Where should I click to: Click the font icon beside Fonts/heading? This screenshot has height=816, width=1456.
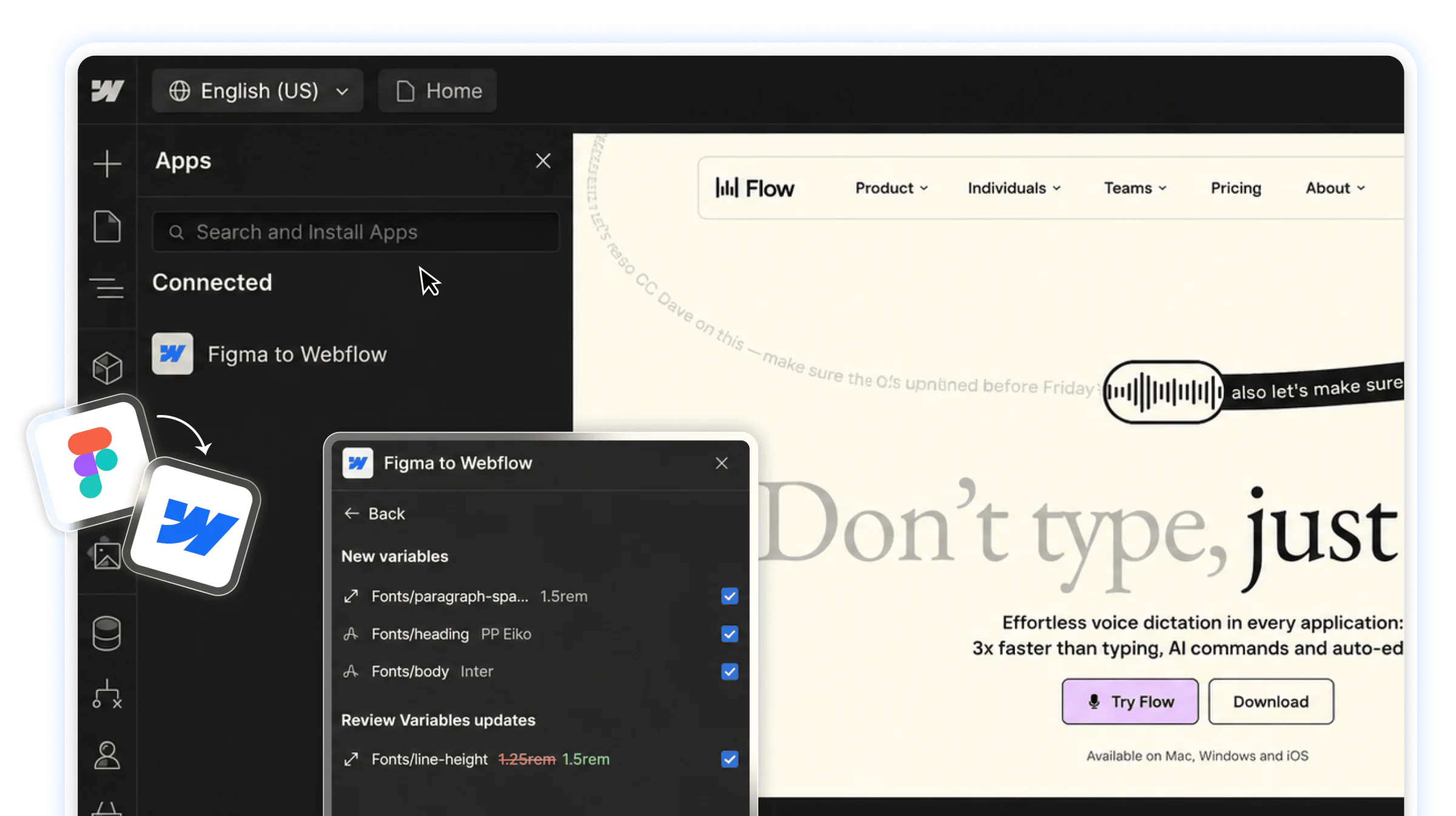[x=351, y=634]
